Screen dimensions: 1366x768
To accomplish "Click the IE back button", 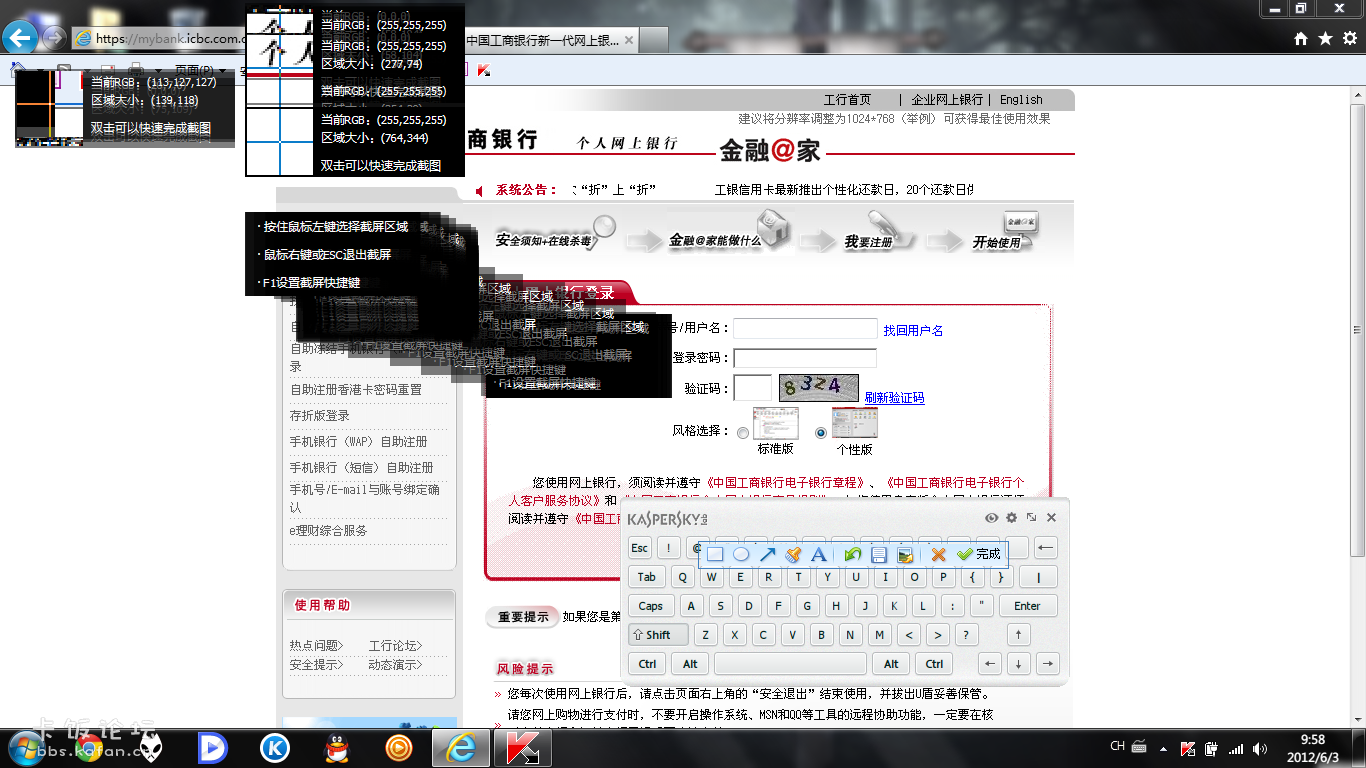I will click(20, 38).
